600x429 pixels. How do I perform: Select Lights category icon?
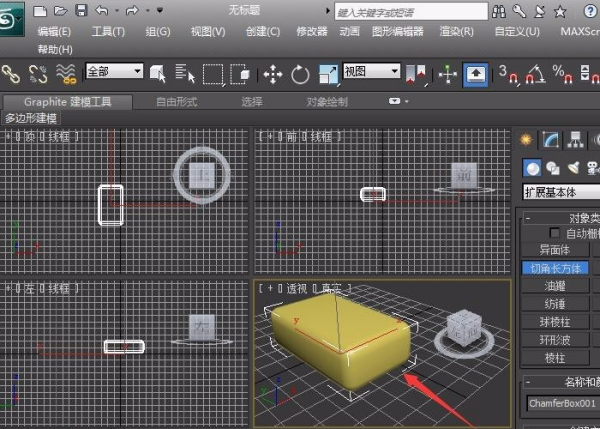point(574,168)
